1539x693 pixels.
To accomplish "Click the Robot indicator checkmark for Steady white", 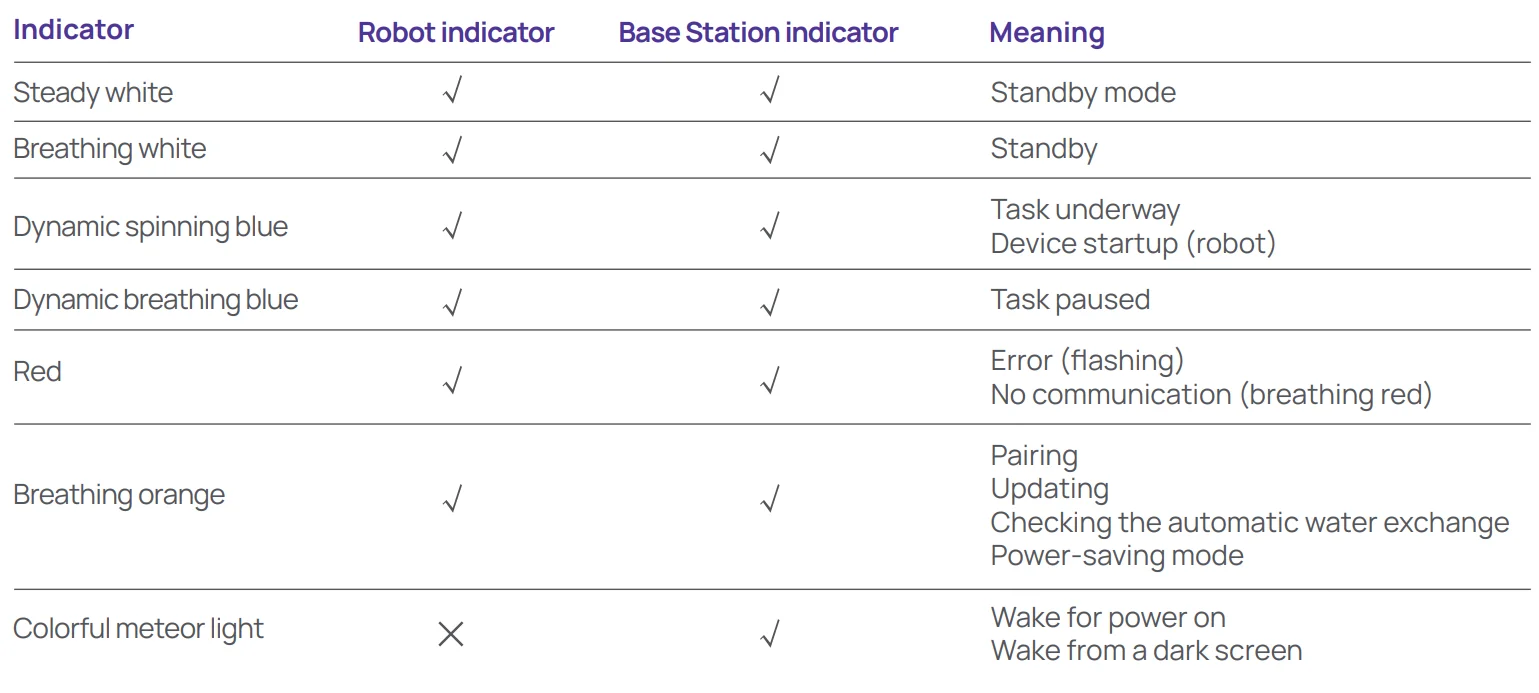I will point(452,93).
